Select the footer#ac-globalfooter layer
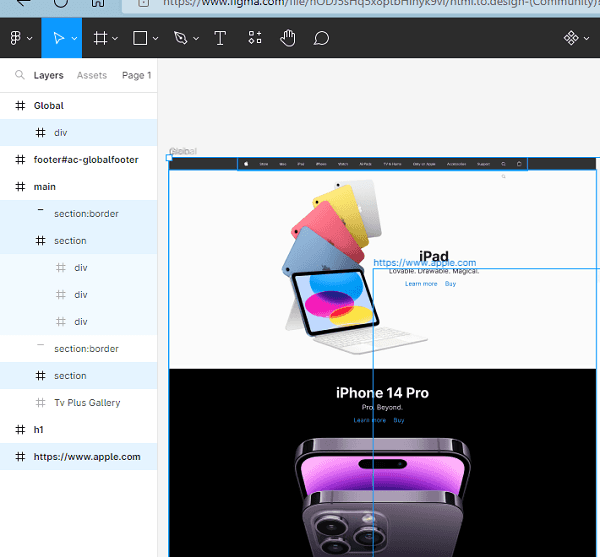The width and height of the screenshot is (600, 557). (86, 160)
